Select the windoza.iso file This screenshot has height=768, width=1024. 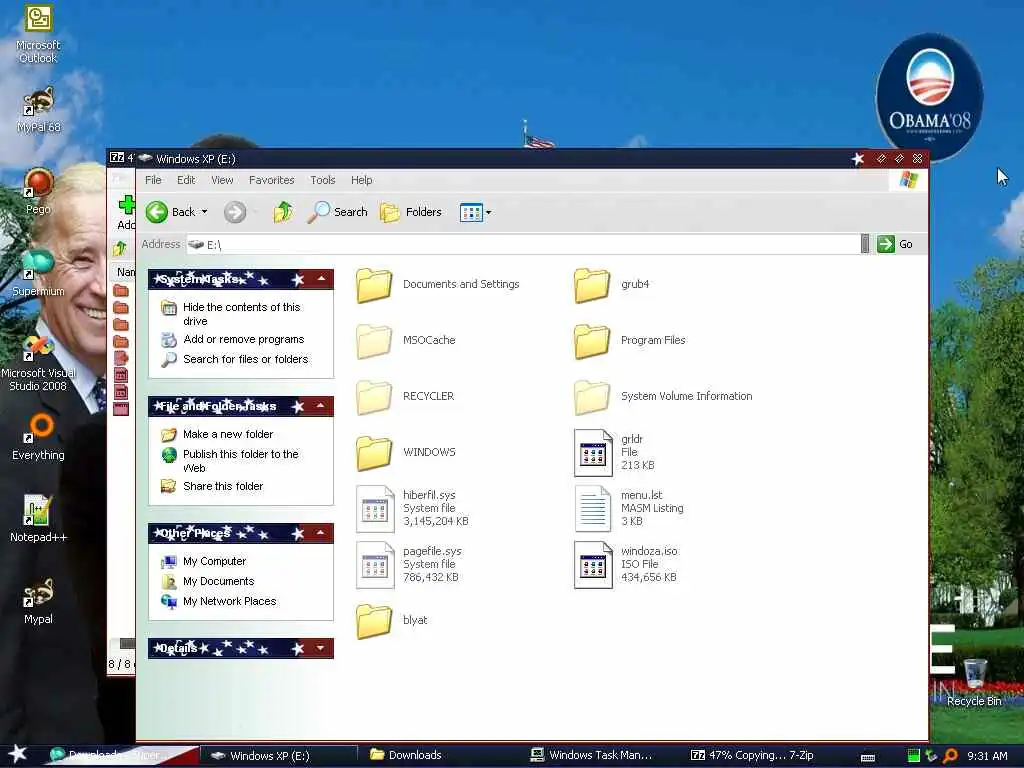click(x=626, y=564)
